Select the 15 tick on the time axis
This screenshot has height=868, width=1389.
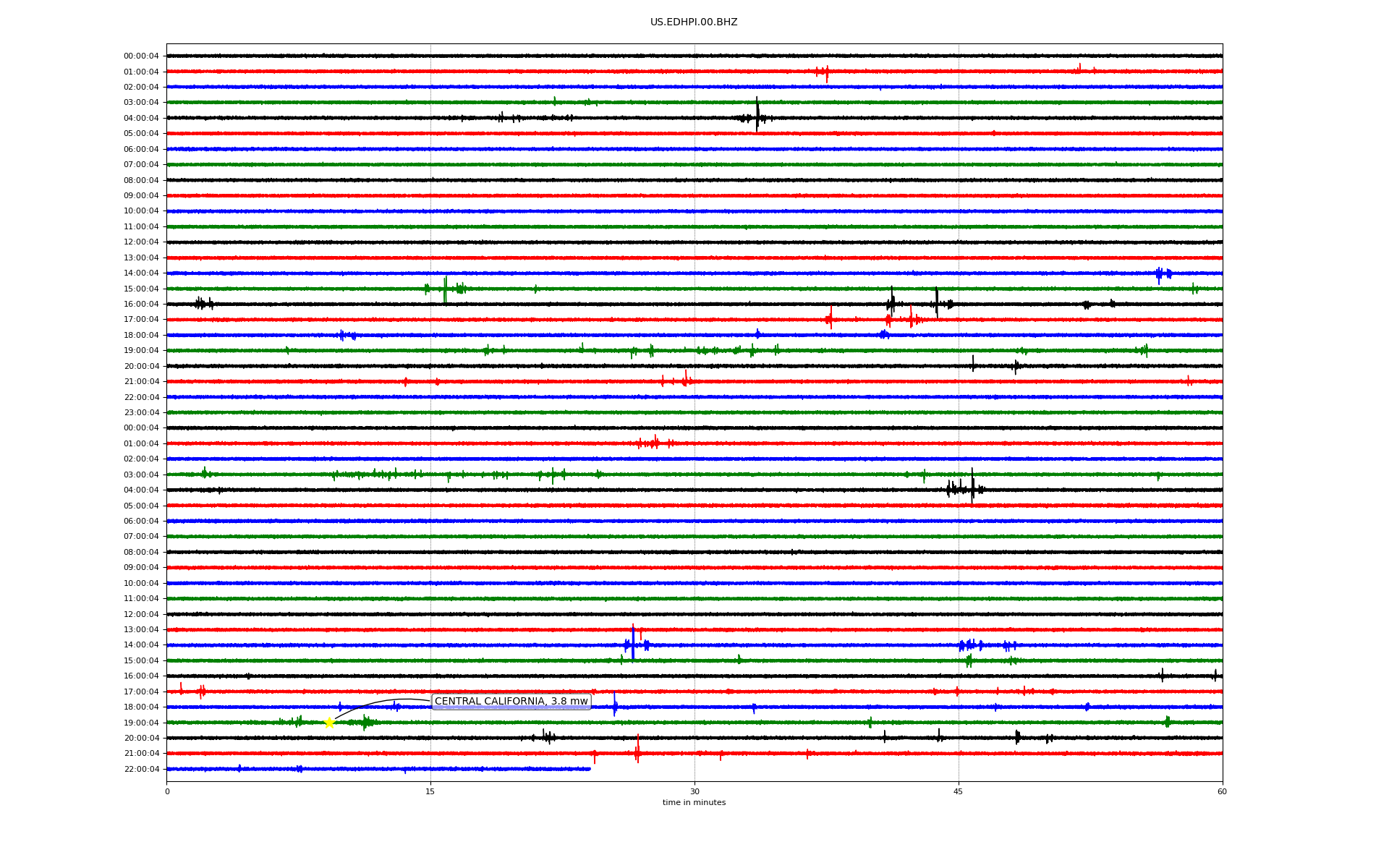[x=430, y=791]
